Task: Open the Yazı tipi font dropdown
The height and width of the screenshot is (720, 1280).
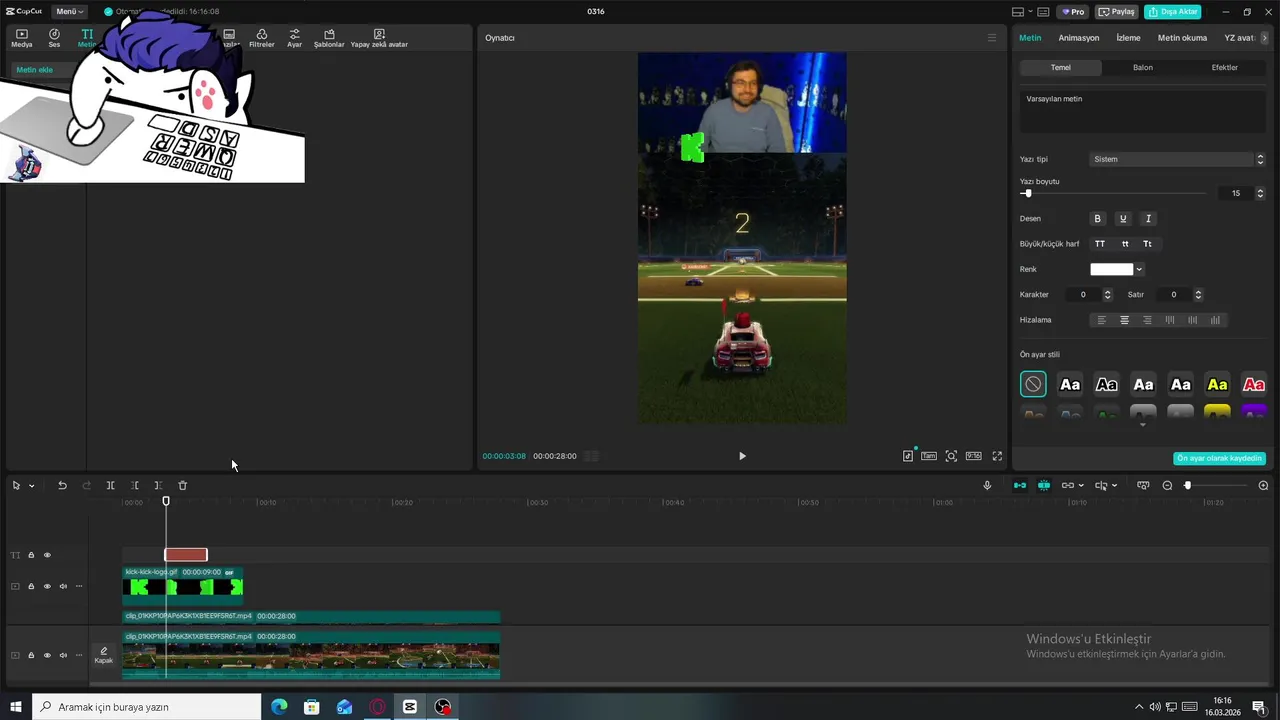Action: 1177,159
